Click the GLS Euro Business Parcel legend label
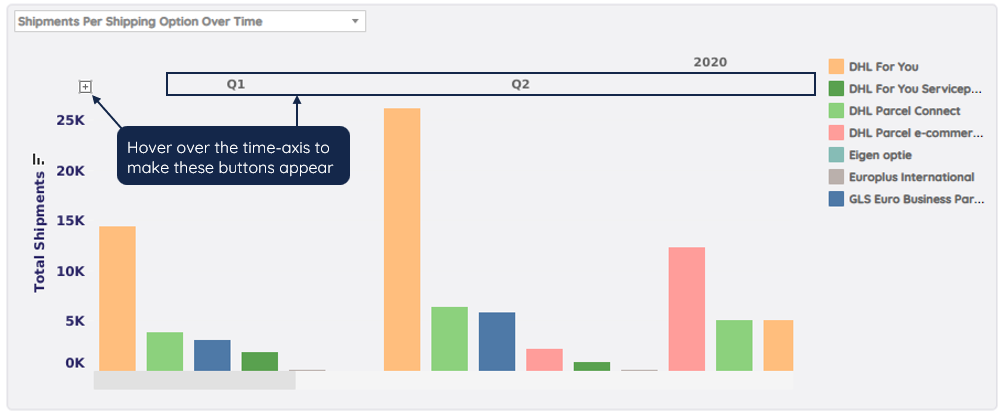 click(916, 199)
